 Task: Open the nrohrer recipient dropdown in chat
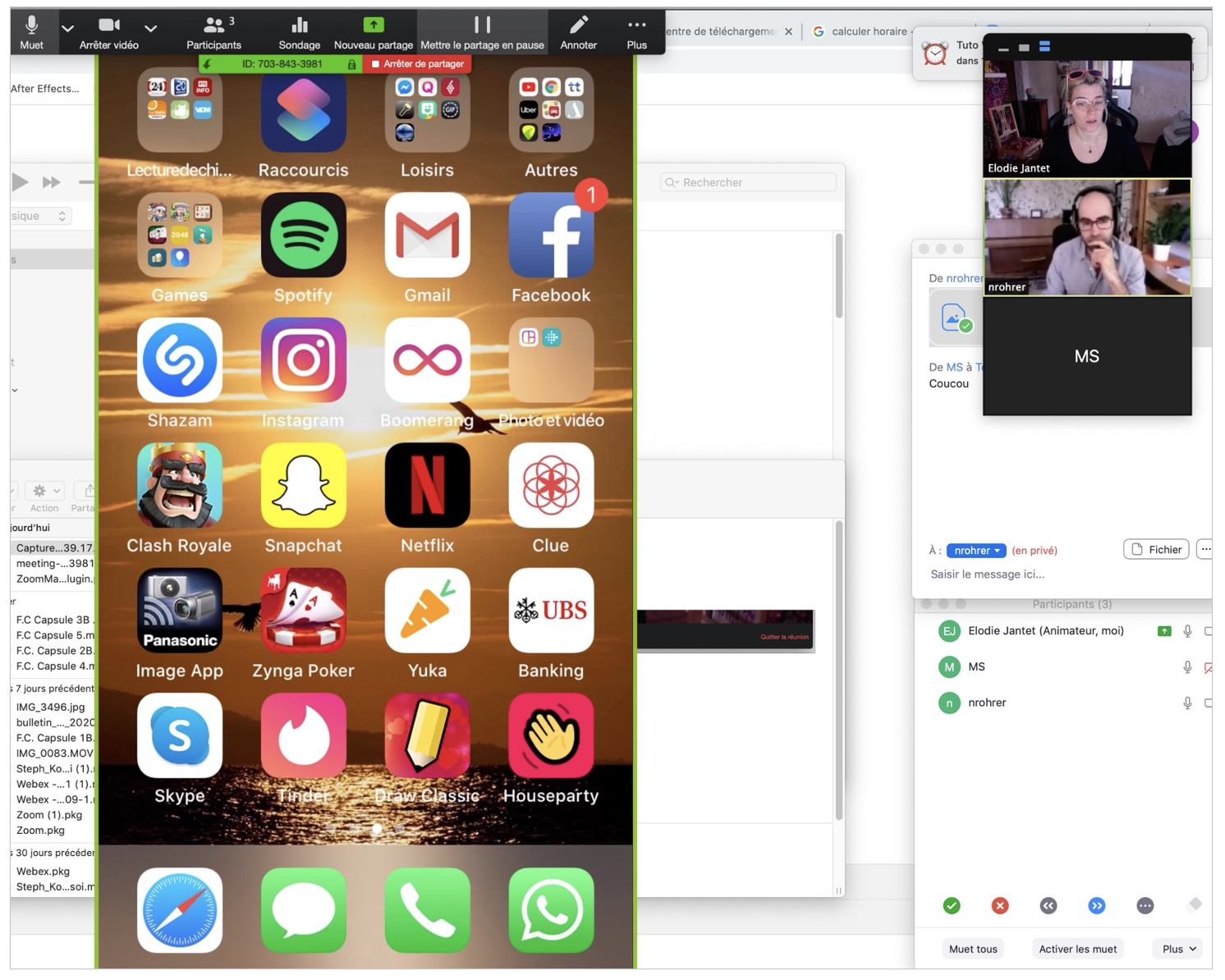976,550
